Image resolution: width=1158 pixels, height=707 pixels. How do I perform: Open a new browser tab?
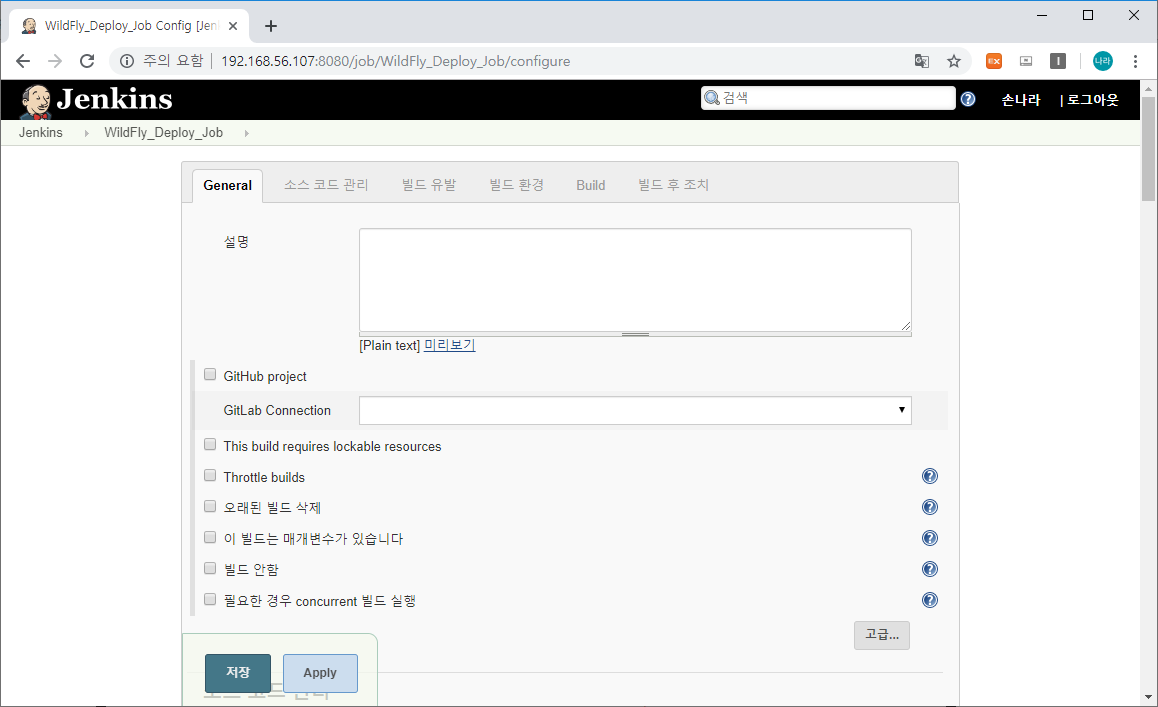coord(271,26)
